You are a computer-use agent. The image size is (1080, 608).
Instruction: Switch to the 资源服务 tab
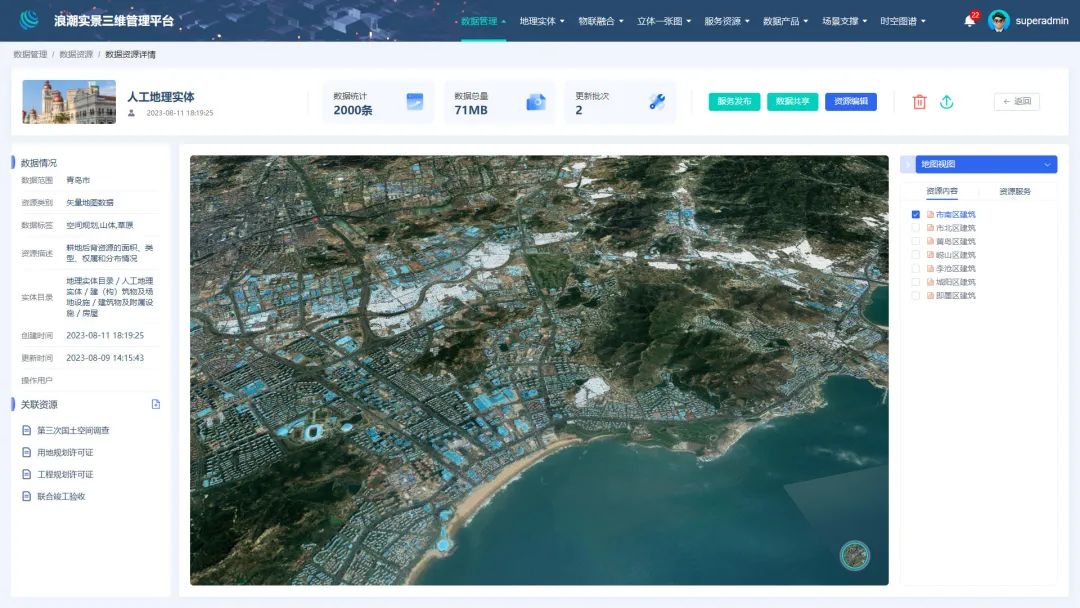pyautogui.click(x=1015, y=191)
